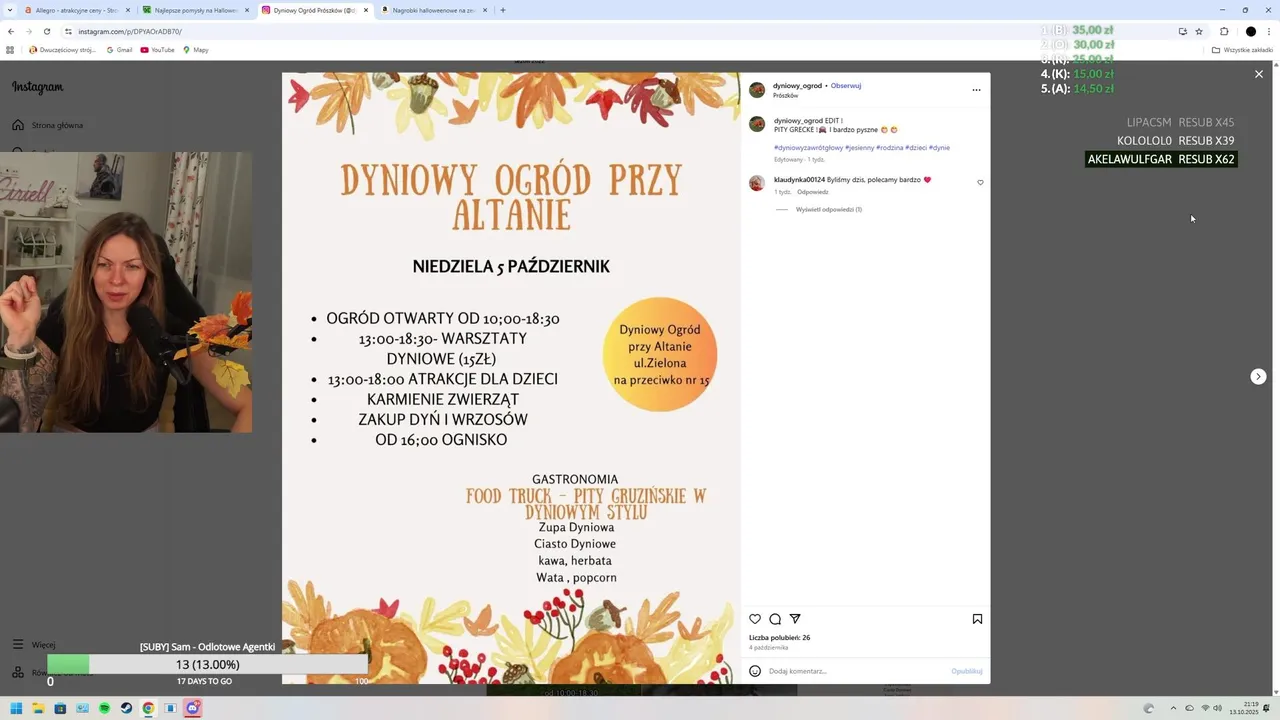Viewport: 1280px width, 720px height.
Task: Share the post with the paper plane icon
Action: click(795, 619)
